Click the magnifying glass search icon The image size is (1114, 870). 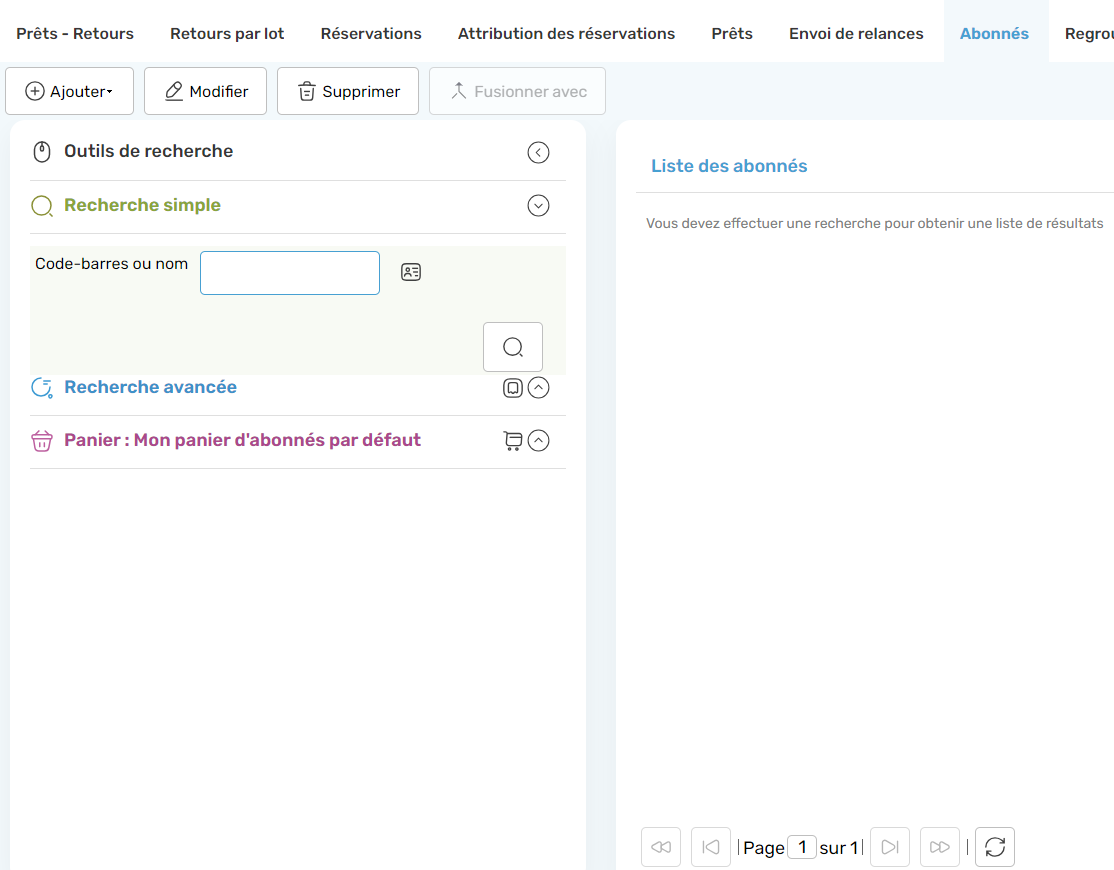[x=513, y=347]
